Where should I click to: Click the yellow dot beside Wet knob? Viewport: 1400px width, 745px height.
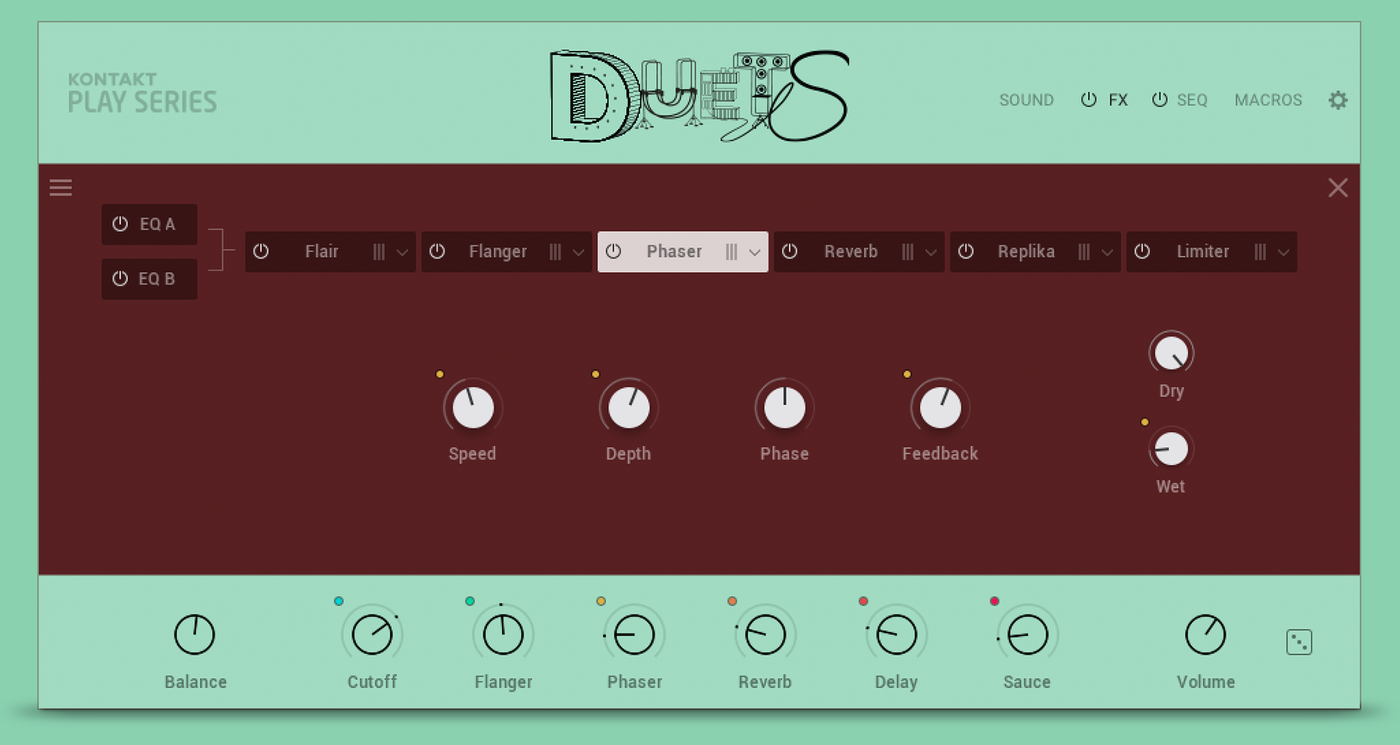[x=1145, y=422]
